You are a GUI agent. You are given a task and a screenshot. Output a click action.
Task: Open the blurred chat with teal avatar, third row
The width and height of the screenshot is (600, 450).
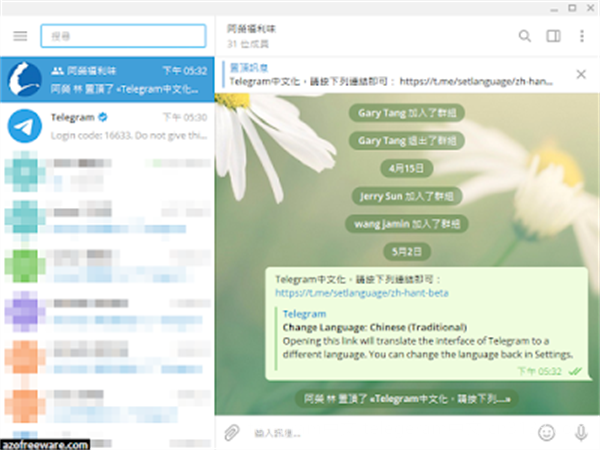(x=107, y=171)
